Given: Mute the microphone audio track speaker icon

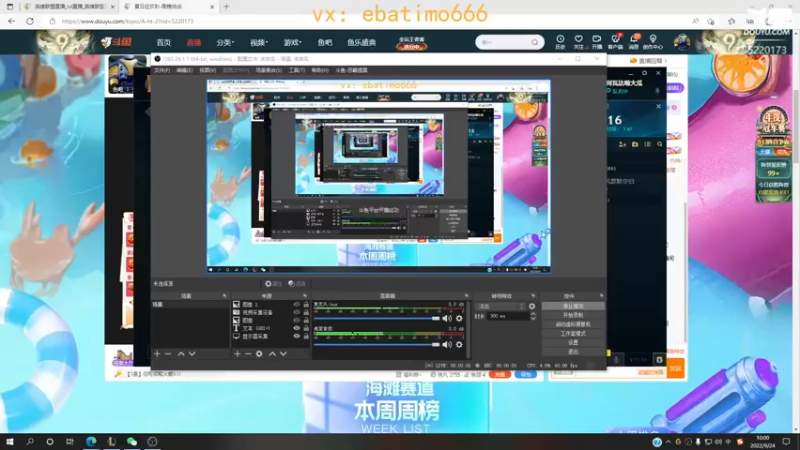Looking at the screenshot, I should click(447, 318).
